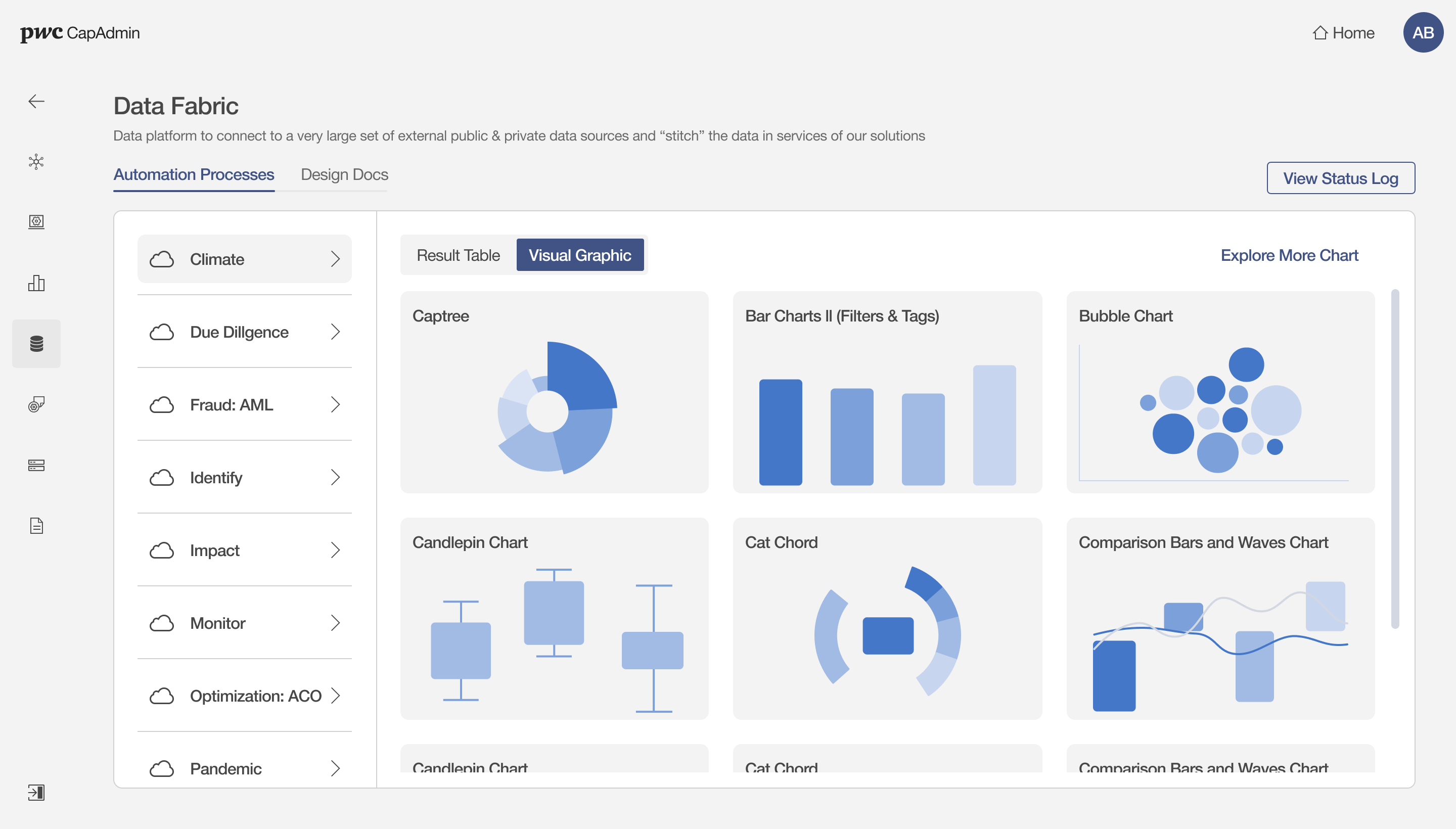
Task: Expand the Monitor item chevron
Action: point(335,623)
